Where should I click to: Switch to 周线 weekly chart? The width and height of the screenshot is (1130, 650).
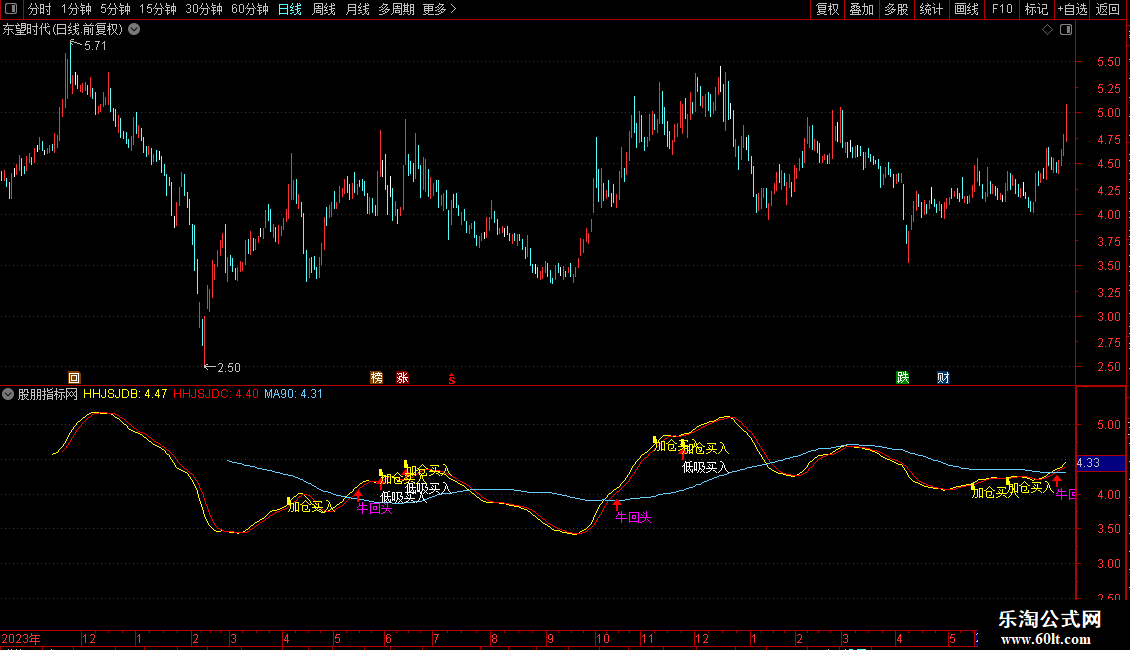[x=324, y=9]
